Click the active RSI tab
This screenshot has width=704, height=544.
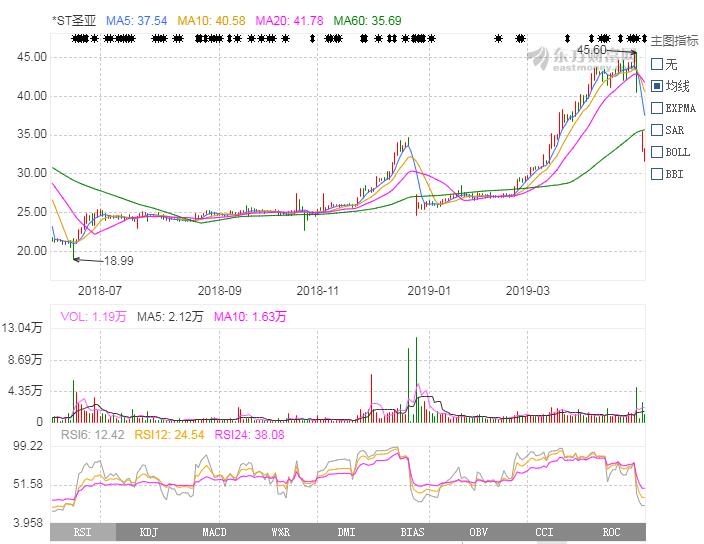tap(83, 532)
